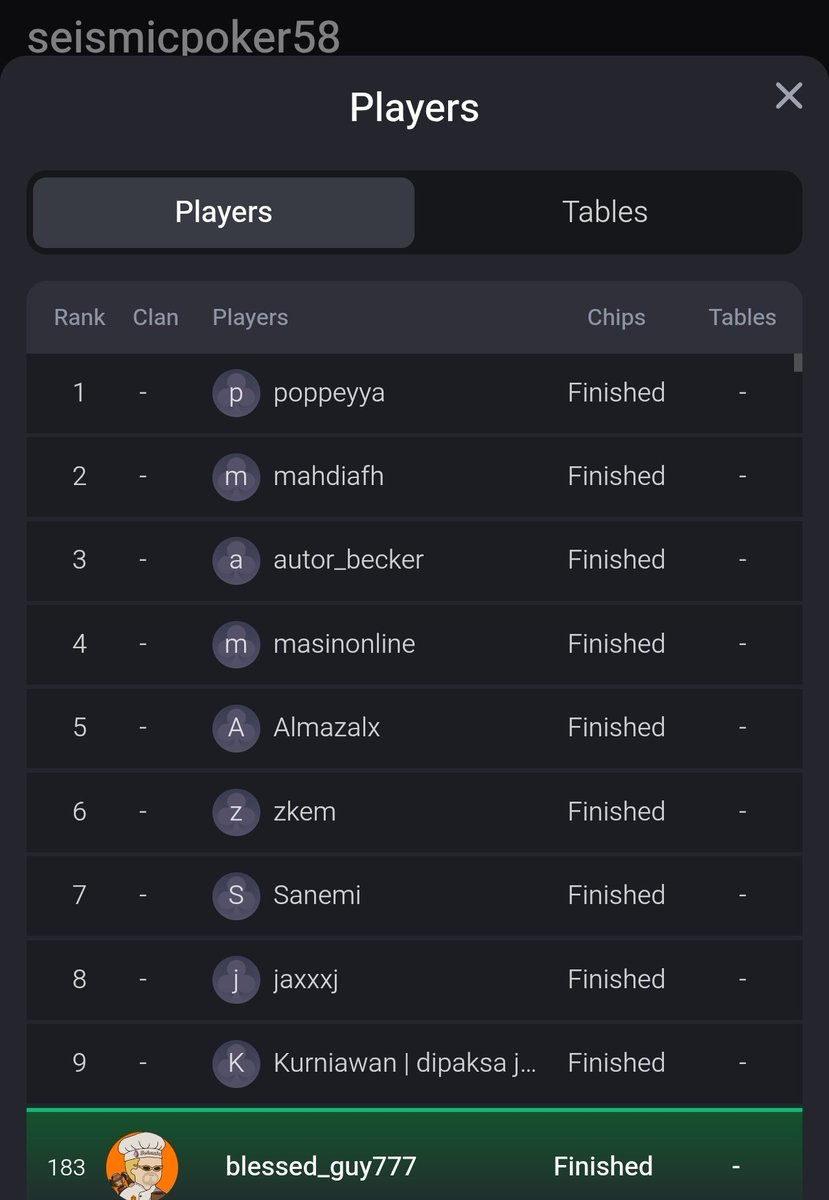Image resolution: width=829 pixels, height=1200 pixels.
Task: Select the blessed_guy777 highlighted row
Action: point(415,1156)
